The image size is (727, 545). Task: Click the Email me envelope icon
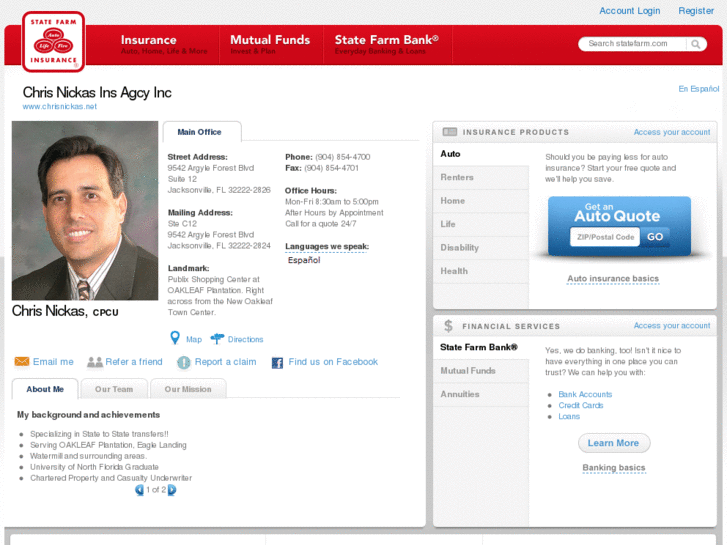pyautogui.click(x=22, y=362)
